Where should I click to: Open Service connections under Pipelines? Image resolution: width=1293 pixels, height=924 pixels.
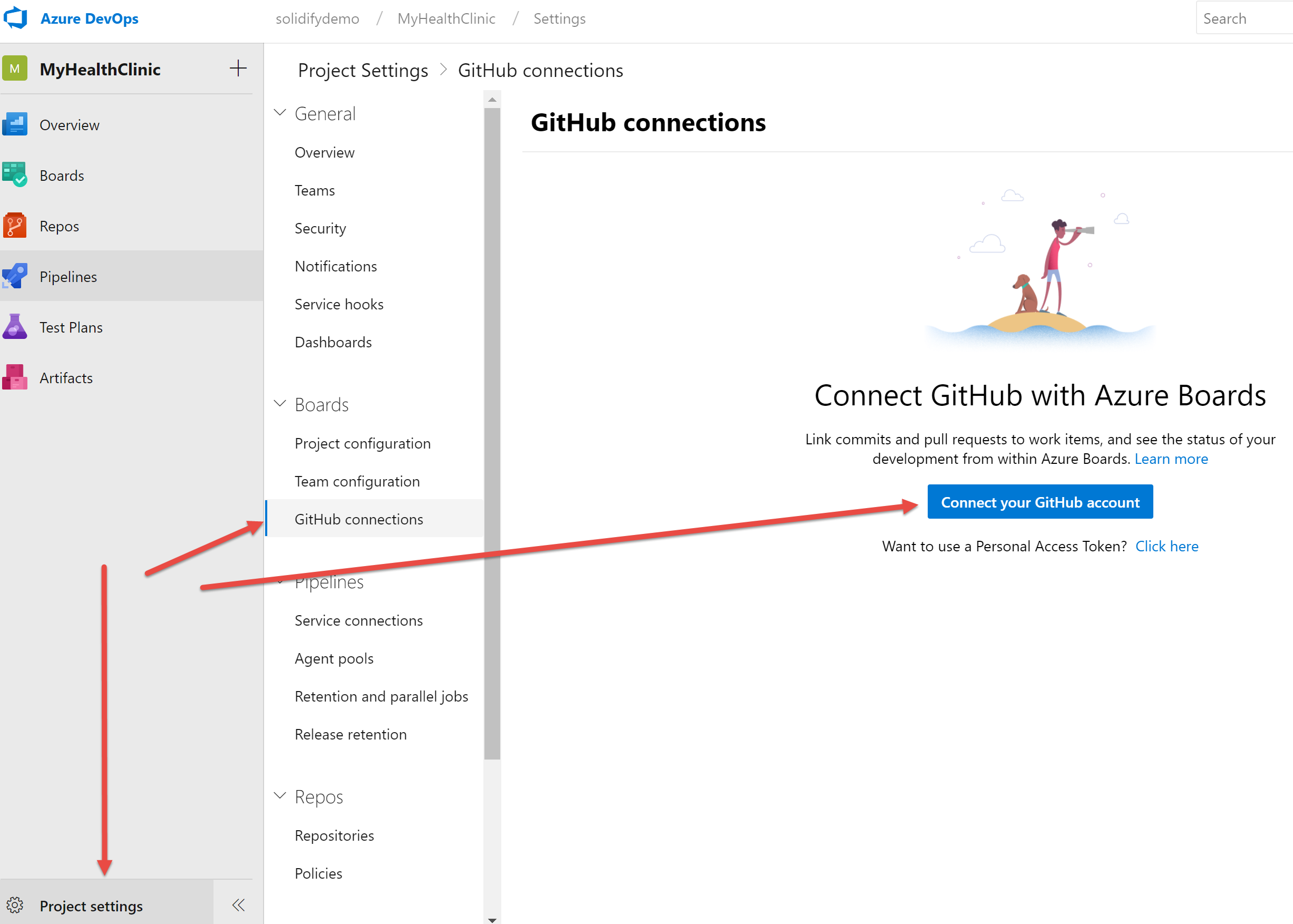[x=358, y=621]
